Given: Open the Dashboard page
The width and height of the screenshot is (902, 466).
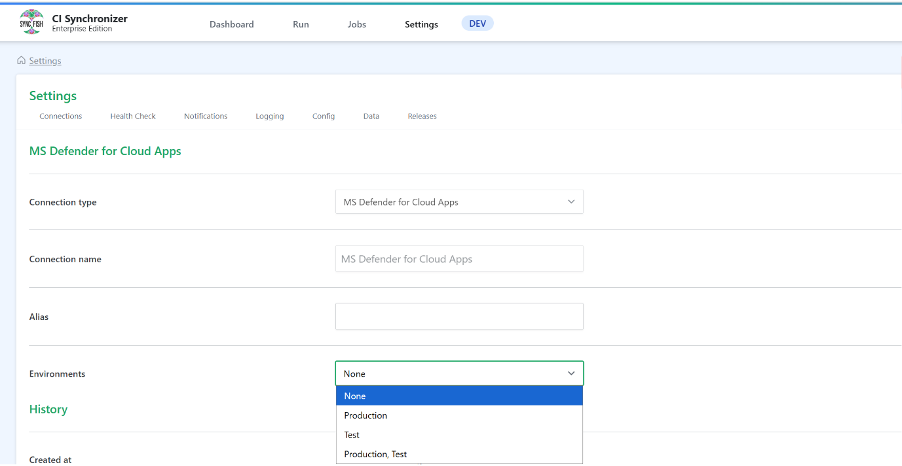Looking at the screenshot, I should point(231,24).
